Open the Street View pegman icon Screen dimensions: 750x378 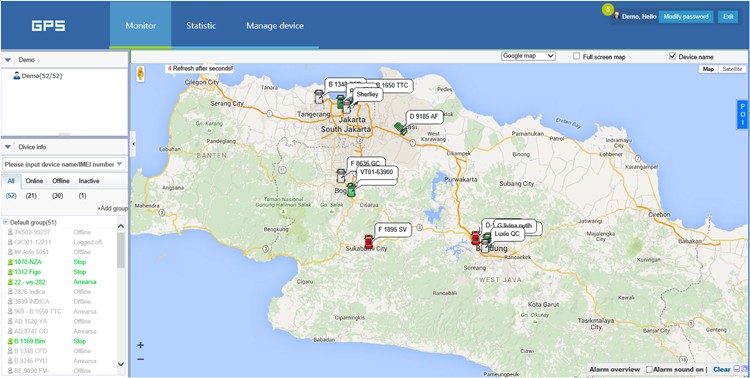click(x=141, y=74)
